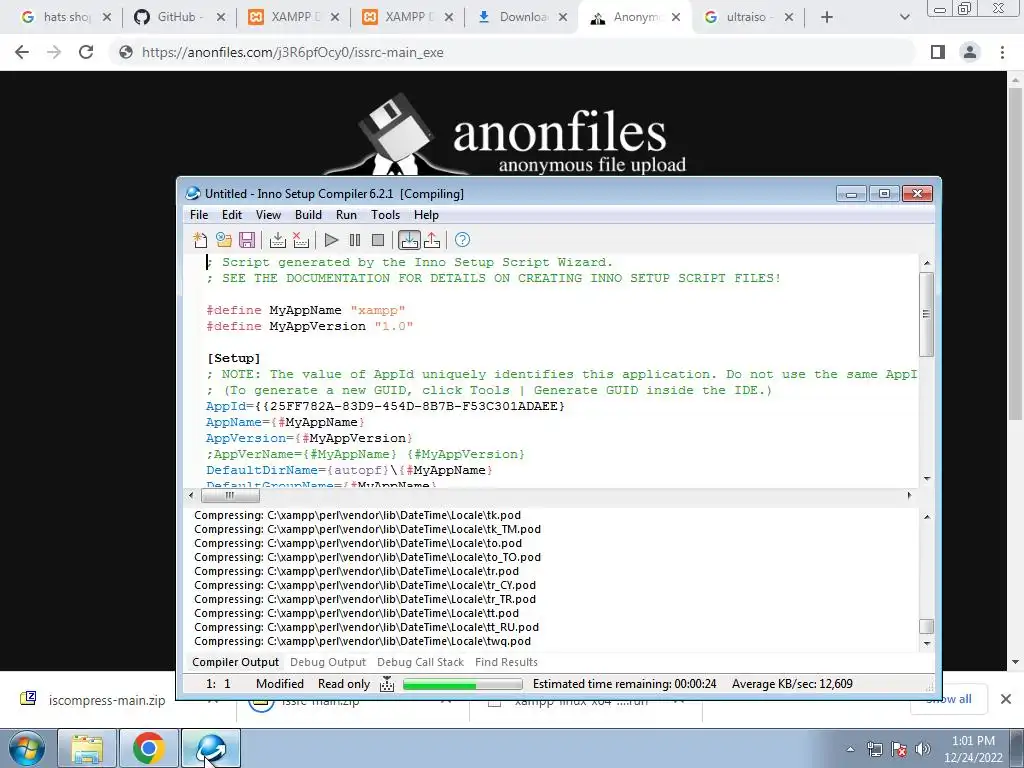Switch to Compiler Output tab
Screen dimensions: 1024x768
[235, 662]
